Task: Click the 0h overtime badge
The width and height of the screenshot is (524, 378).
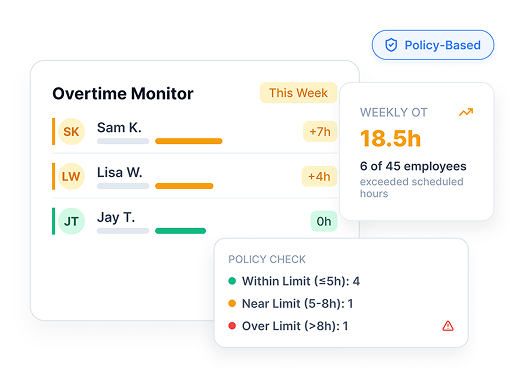Action: pyautogui.click(x=324, y=221)
